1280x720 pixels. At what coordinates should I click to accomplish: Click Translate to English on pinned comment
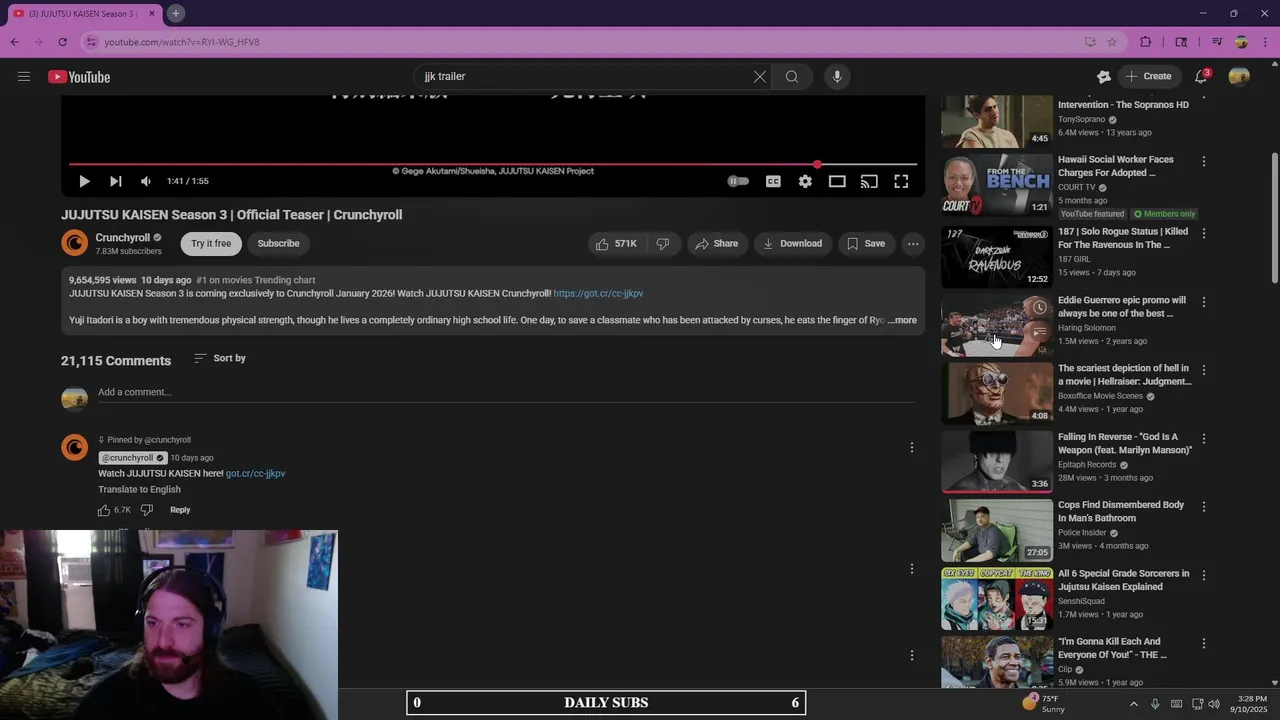139,490
